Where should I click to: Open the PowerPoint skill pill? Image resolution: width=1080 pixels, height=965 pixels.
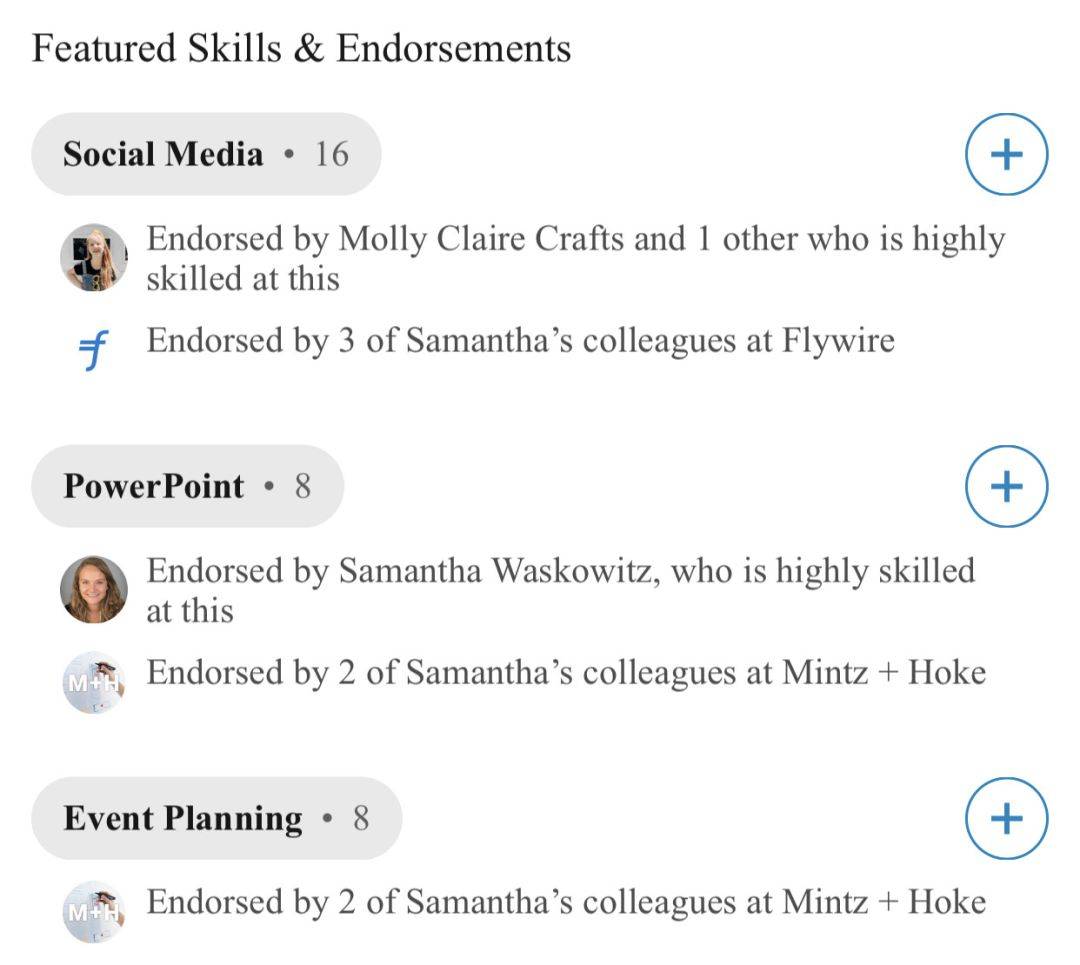pyautogui.click(x=187, y=486)
